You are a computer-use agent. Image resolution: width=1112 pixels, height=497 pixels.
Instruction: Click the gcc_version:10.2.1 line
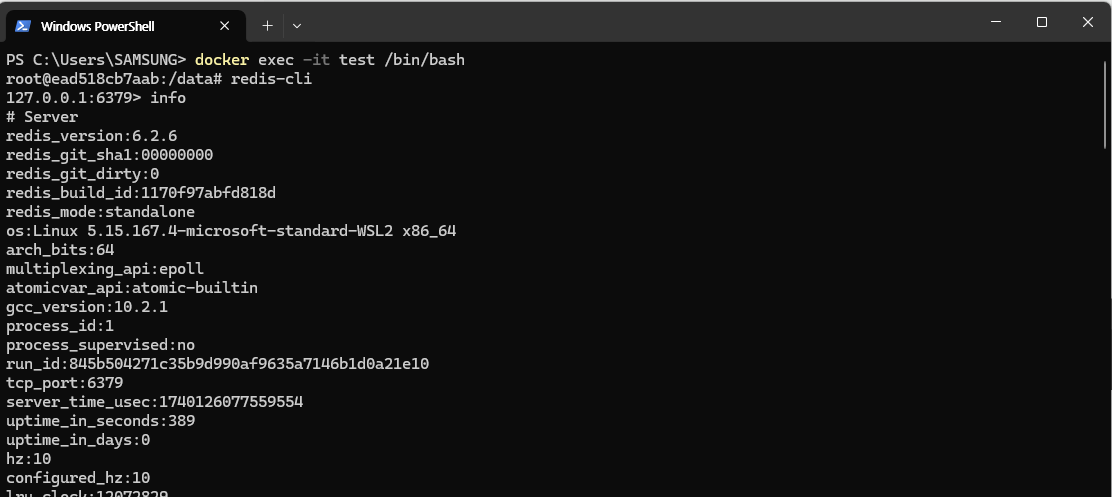[87, 307]
